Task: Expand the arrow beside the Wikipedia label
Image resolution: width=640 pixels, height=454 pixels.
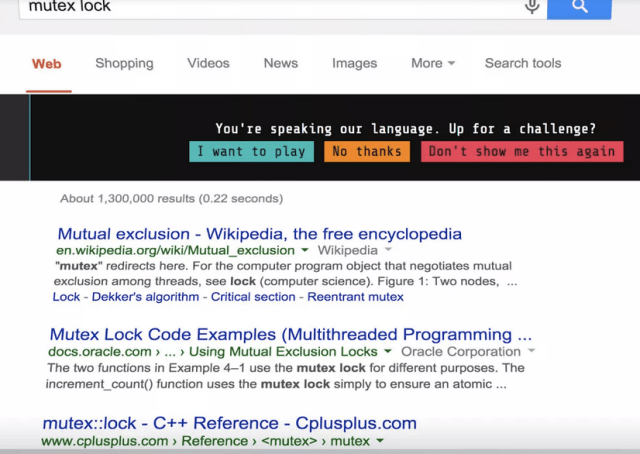Action: 388,249
